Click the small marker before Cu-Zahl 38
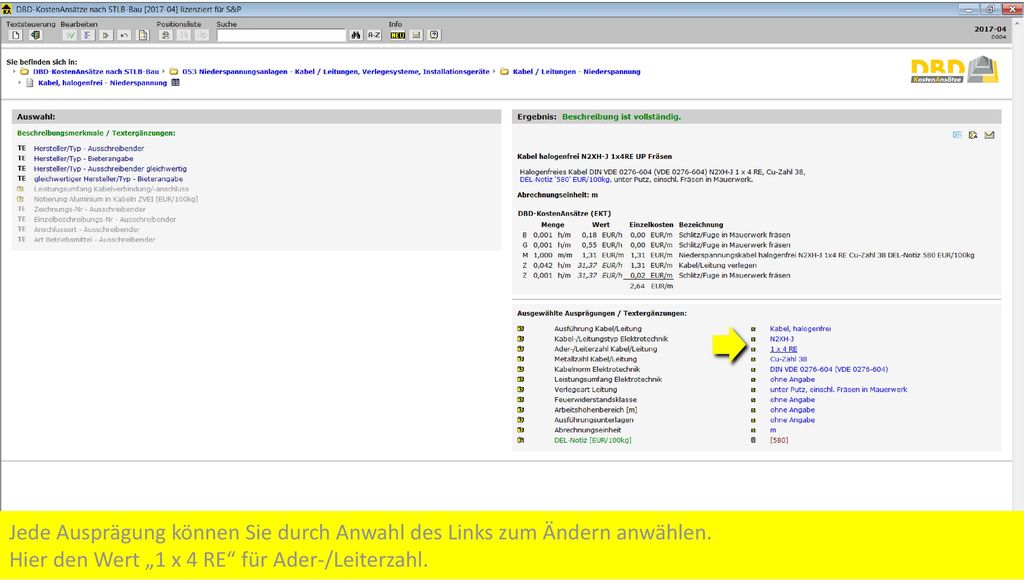 coord(753,359)
